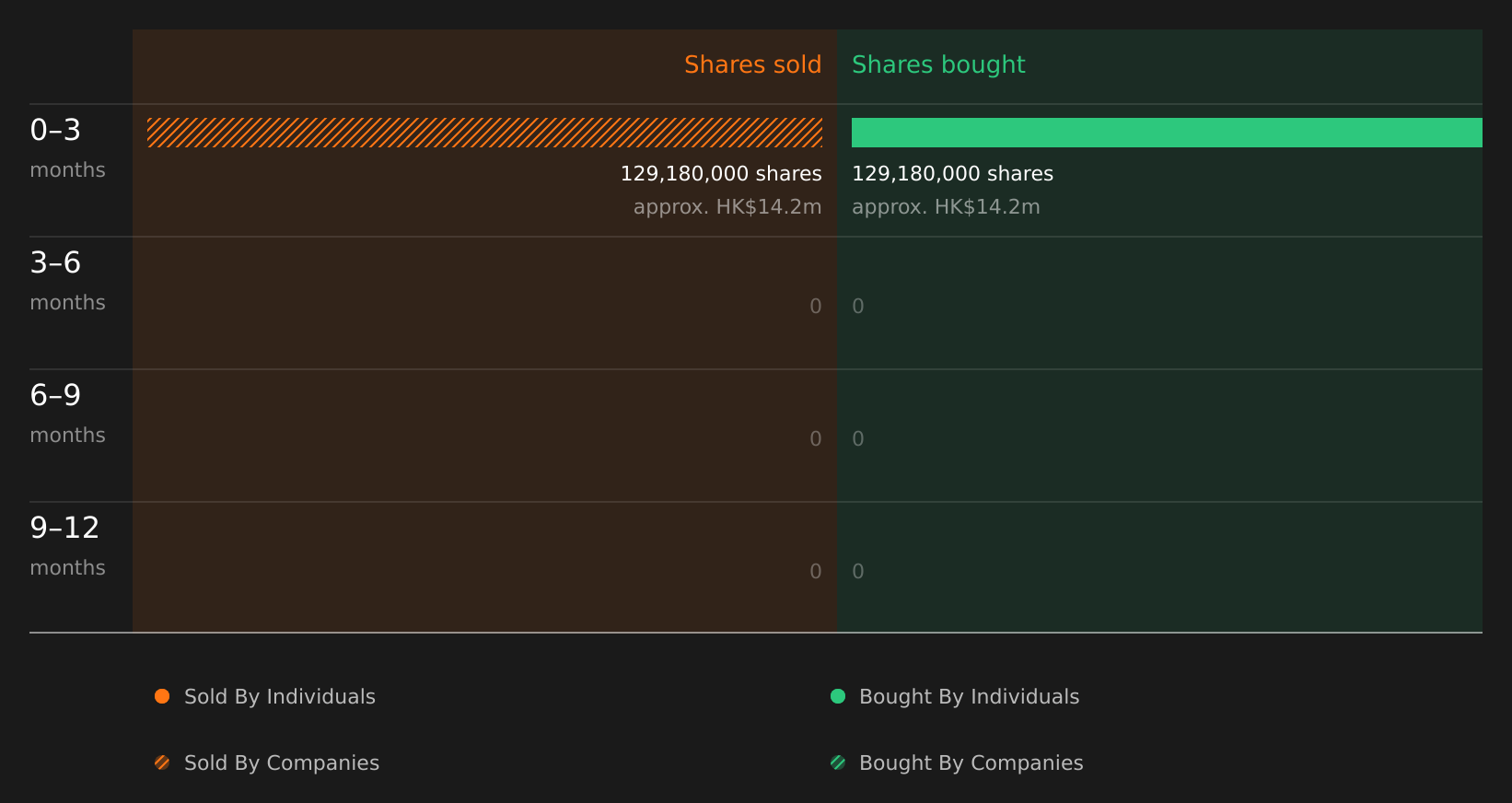This screenshot has height=803, width=1512.
Task: Click the striped Bought By Companies legend icon
Action: (838, 762)
